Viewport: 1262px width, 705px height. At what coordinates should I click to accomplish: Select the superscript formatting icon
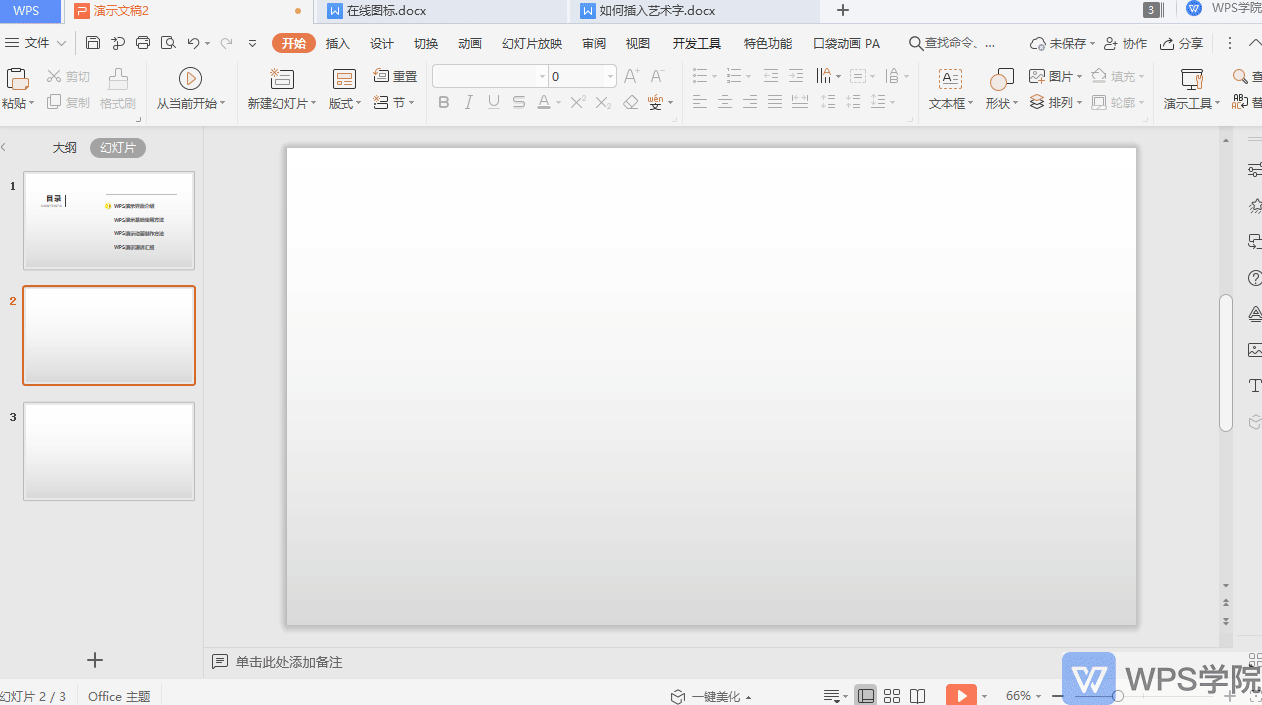coord(577,101)
